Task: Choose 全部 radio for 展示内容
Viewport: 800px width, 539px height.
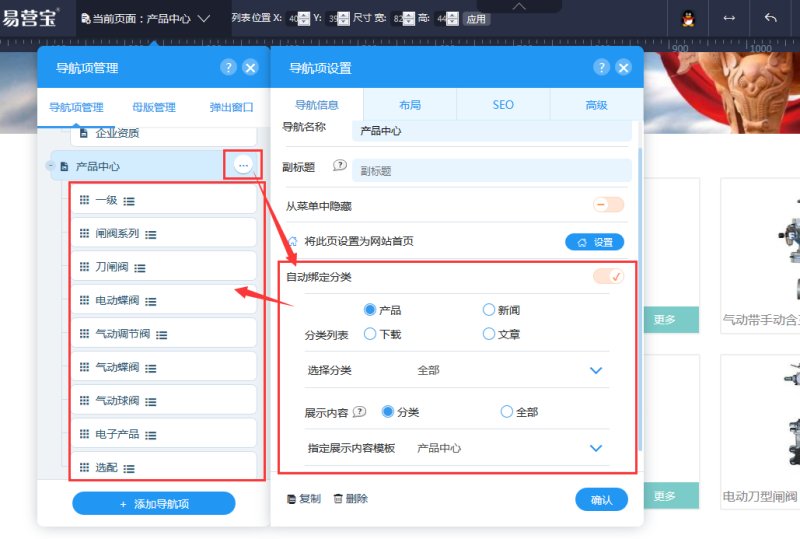Action: [x=507, y=411]
